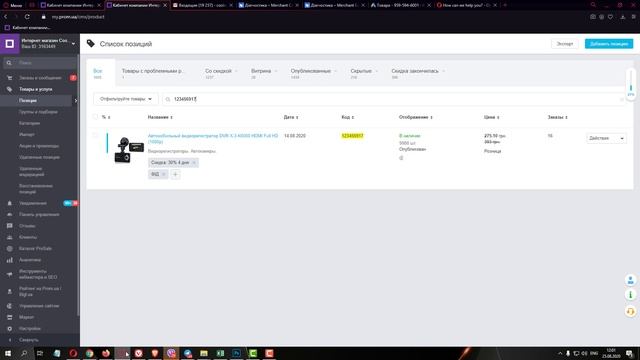Click the Клиенты people icon
640x360 pixels.
pos(9,237)
